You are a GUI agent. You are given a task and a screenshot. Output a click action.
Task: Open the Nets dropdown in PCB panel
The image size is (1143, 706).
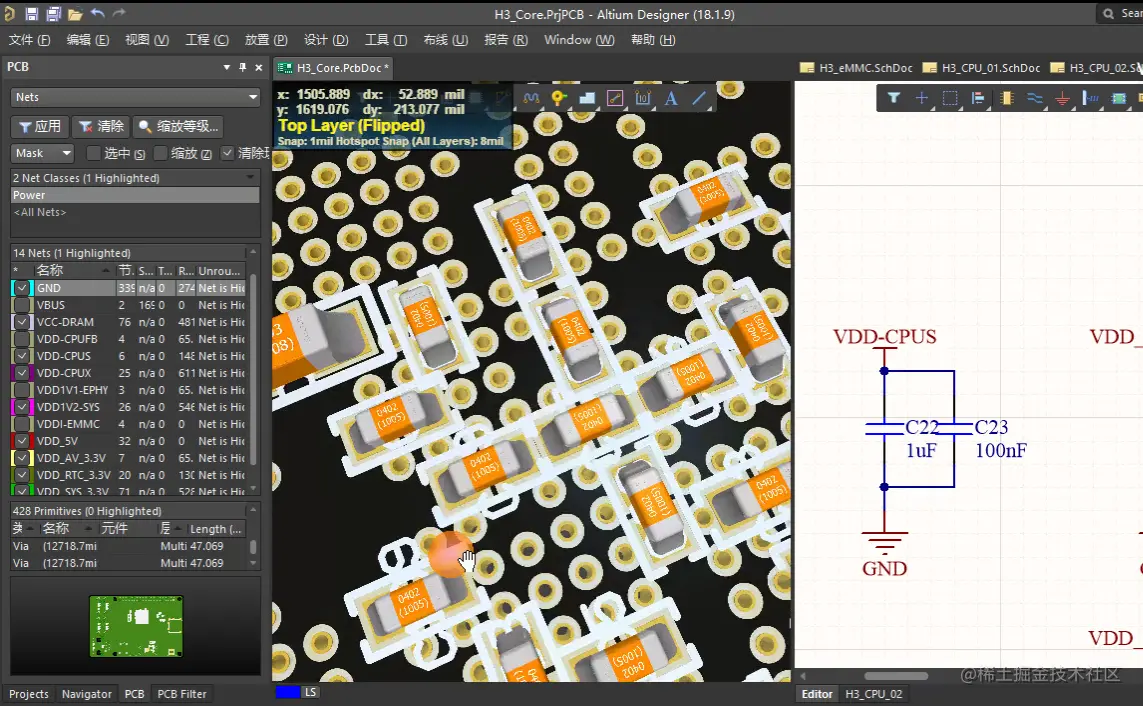coord(135,97)
